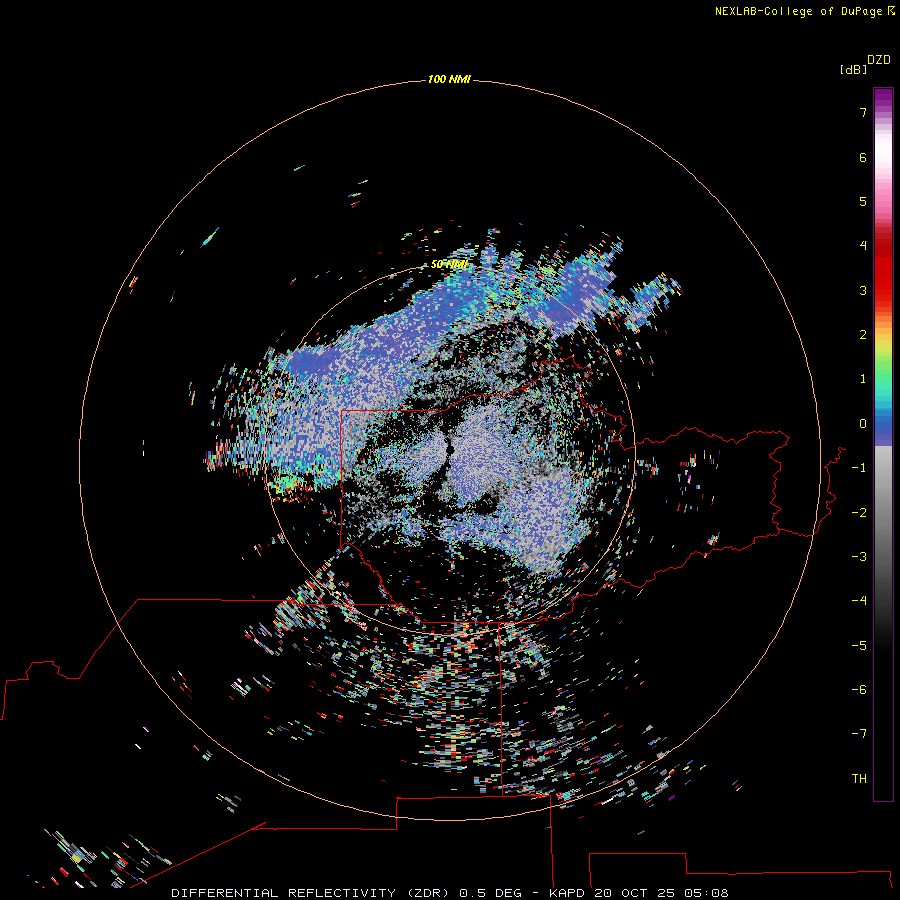Click the [dB] unit label
Screen dimensions: 900x900
853,70
